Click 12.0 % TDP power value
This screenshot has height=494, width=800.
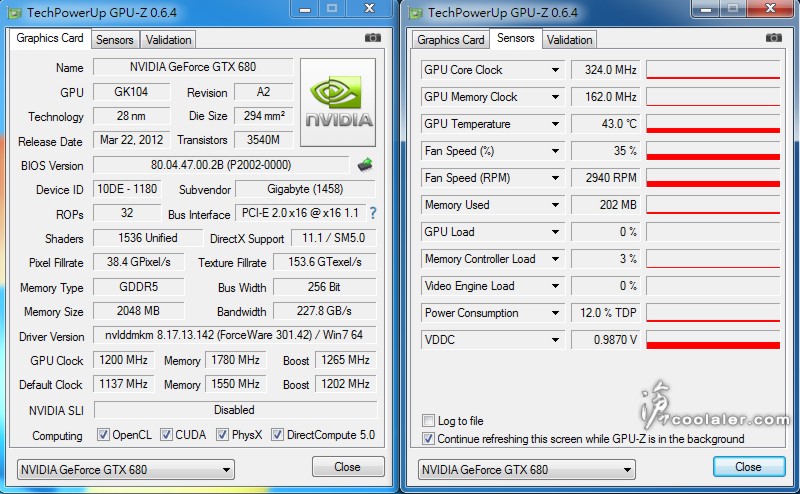pos(605,313)
